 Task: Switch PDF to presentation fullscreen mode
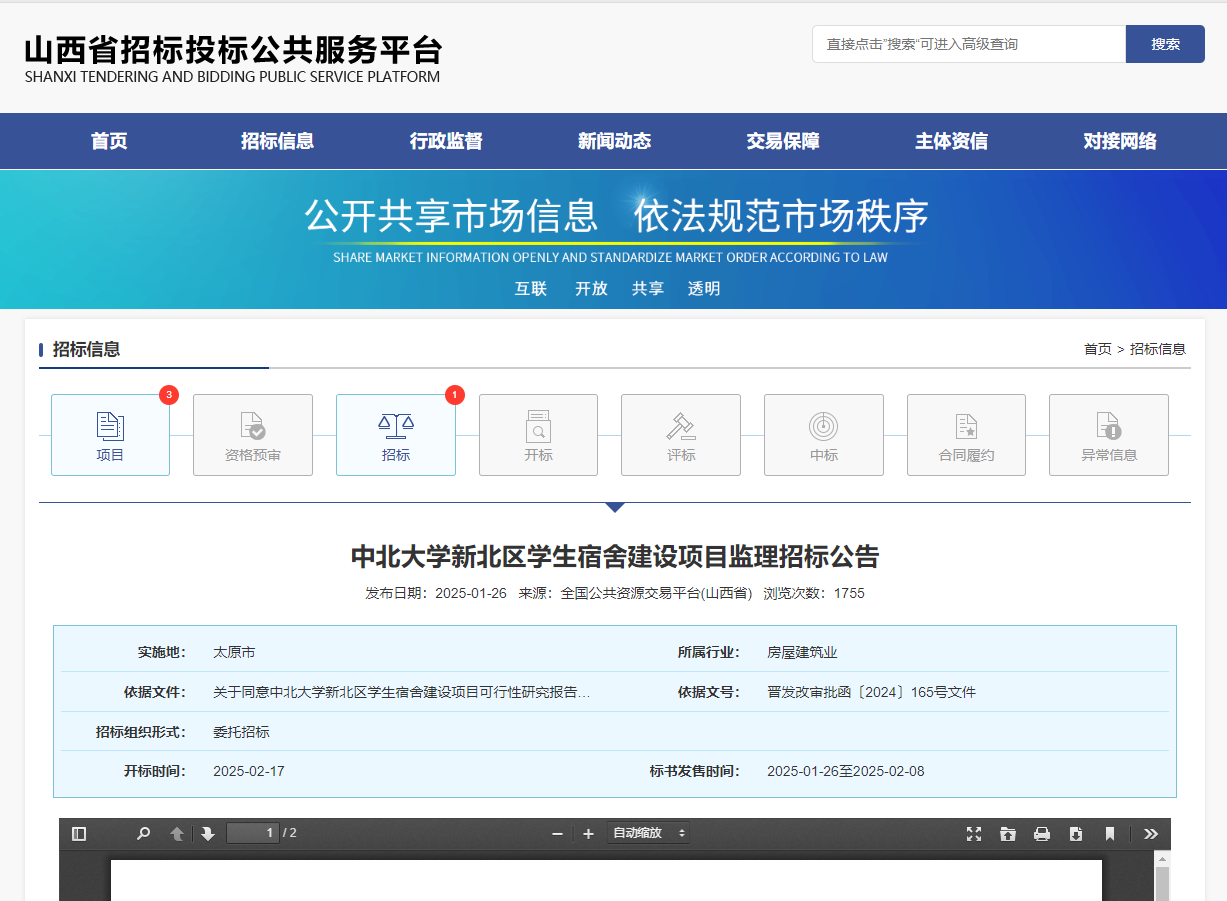coord(974,833)
